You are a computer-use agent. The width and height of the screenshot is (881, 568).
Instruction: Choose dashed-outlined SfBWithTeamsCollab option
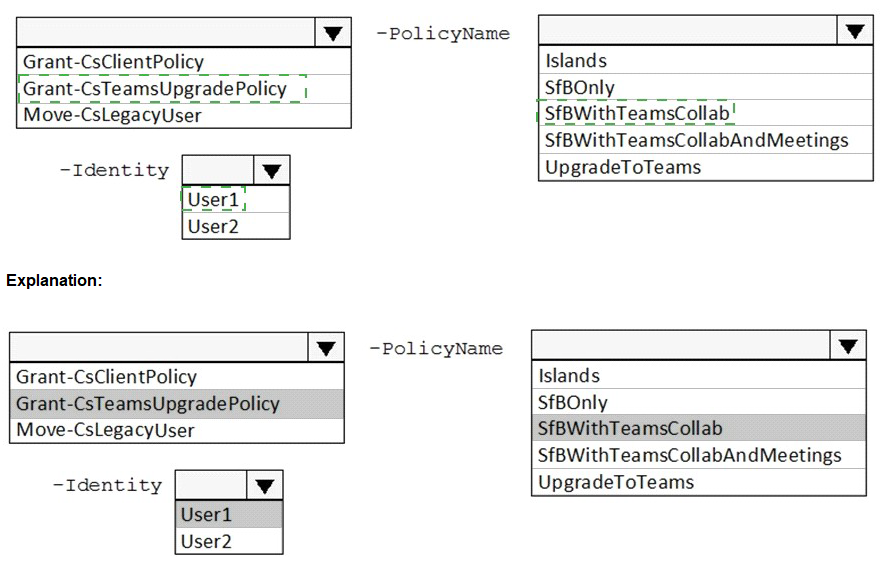tap(637, 113)
